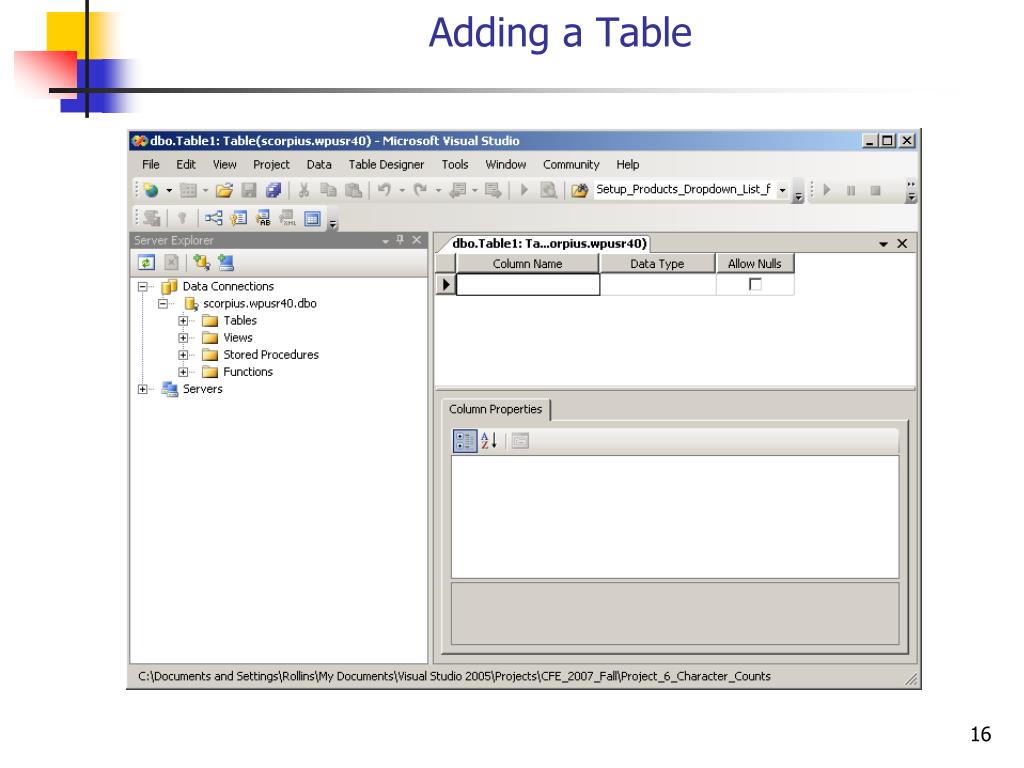Screen dimensions: 1024x768
Task: Open the File menu
Action: [151, 165]
